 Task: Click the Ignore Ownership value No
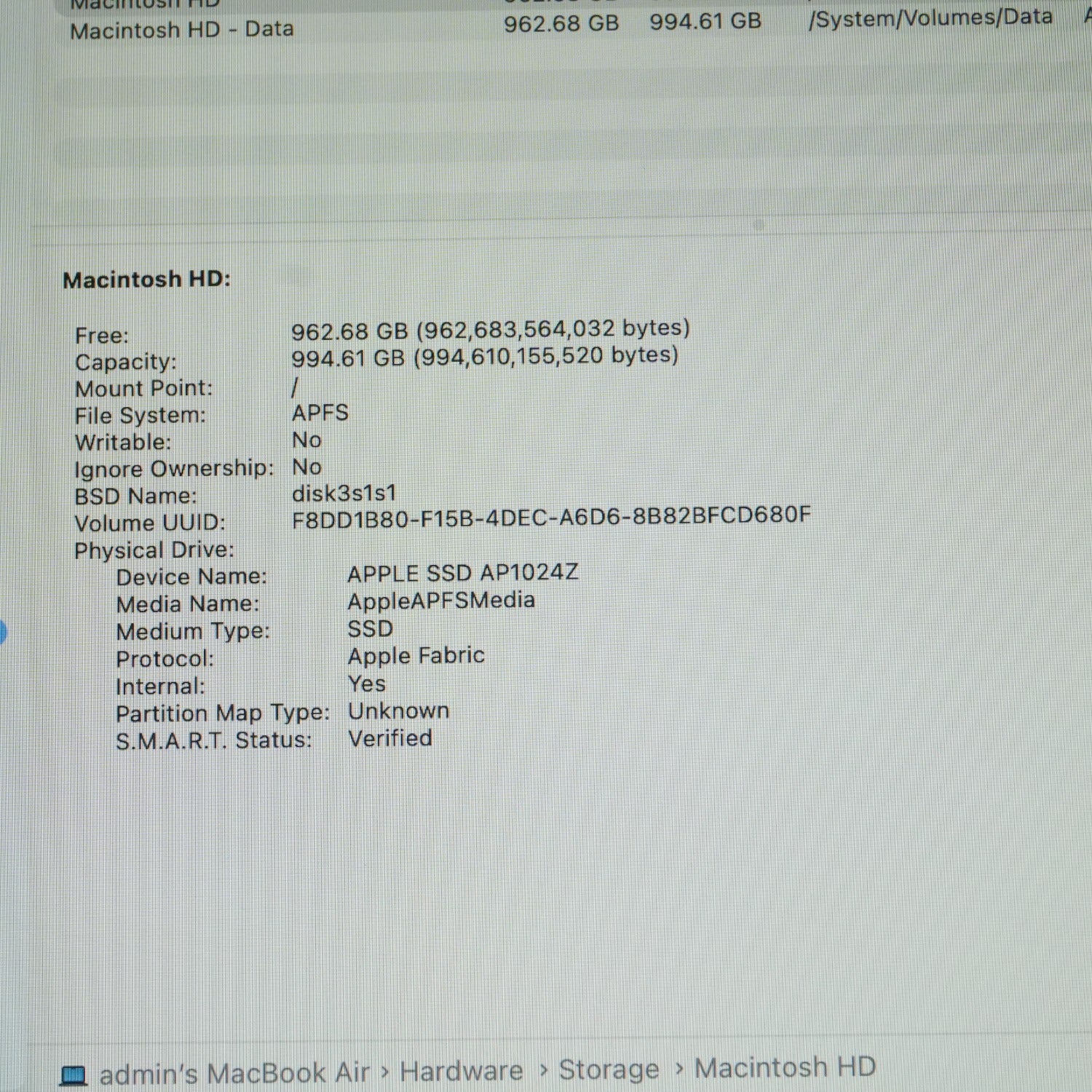click(x=306, y=467)
